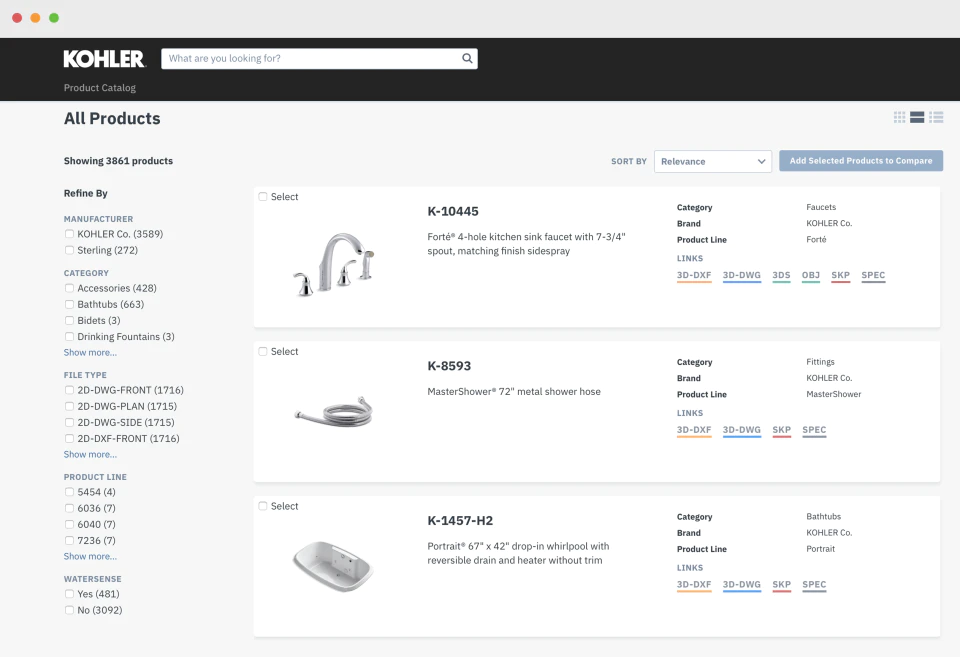Check the Bathtubs category filter
Screen dimensions: 960x657
point(69,304)
